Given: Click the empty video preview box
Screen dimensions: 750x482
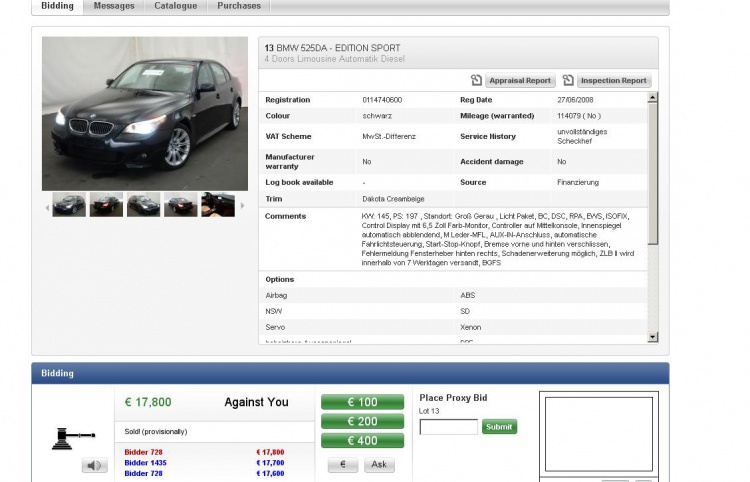Looking at the screenshot, I should point(599,434).
